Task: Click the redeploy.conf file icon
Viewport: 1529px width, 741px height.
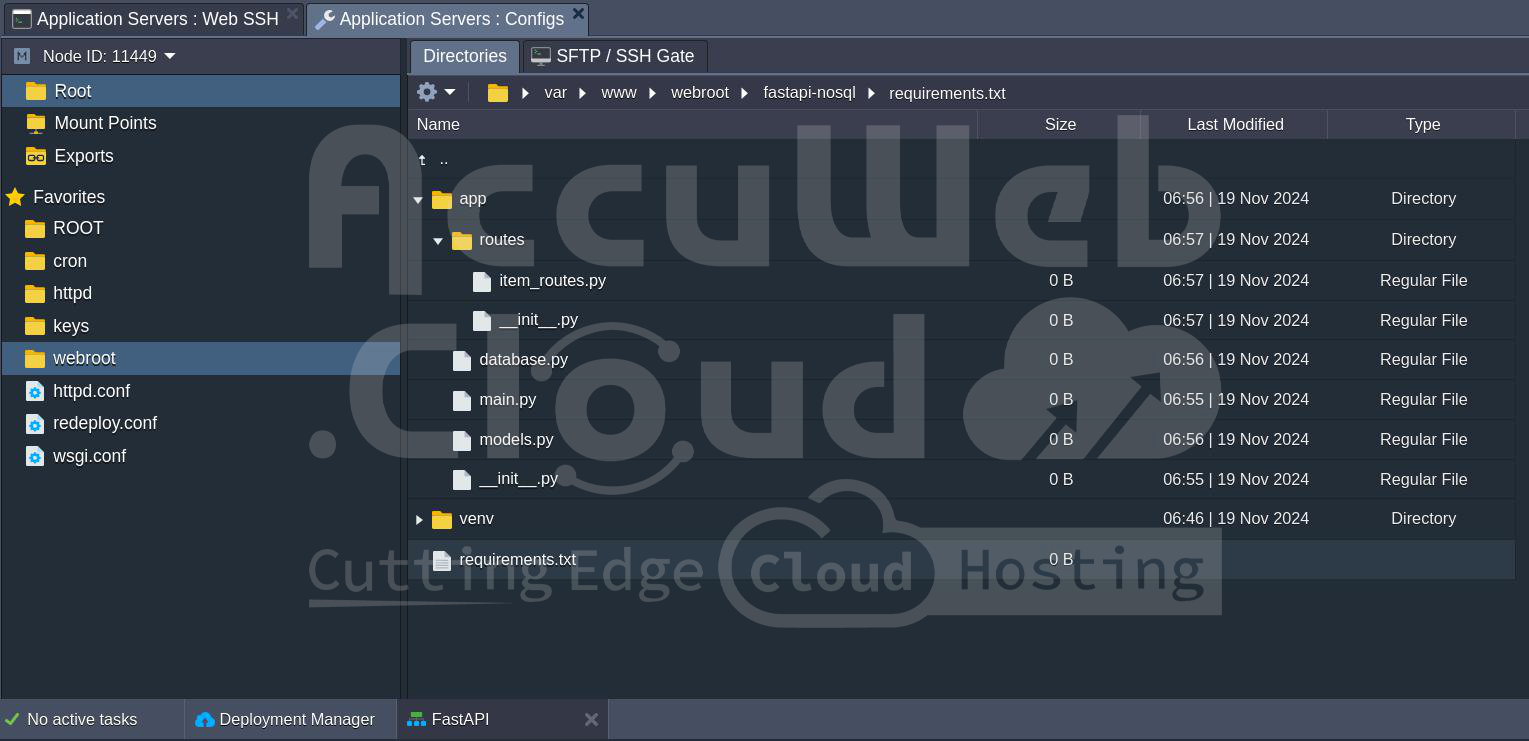Action: 35,423
